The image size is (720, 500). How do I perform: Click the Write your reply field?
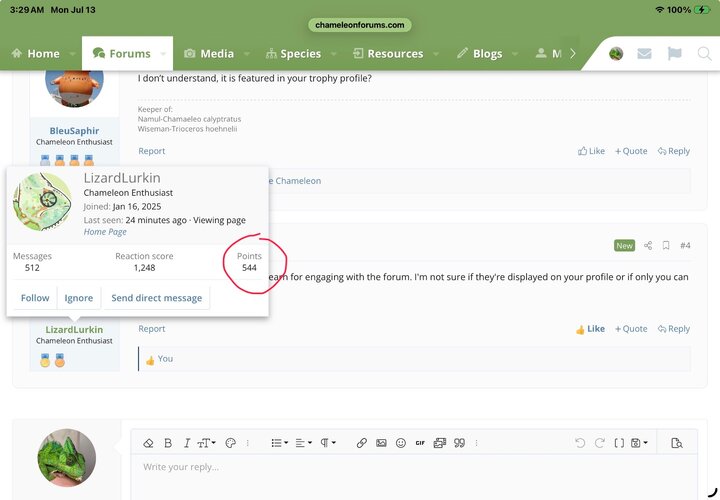(x=414, y=477)
